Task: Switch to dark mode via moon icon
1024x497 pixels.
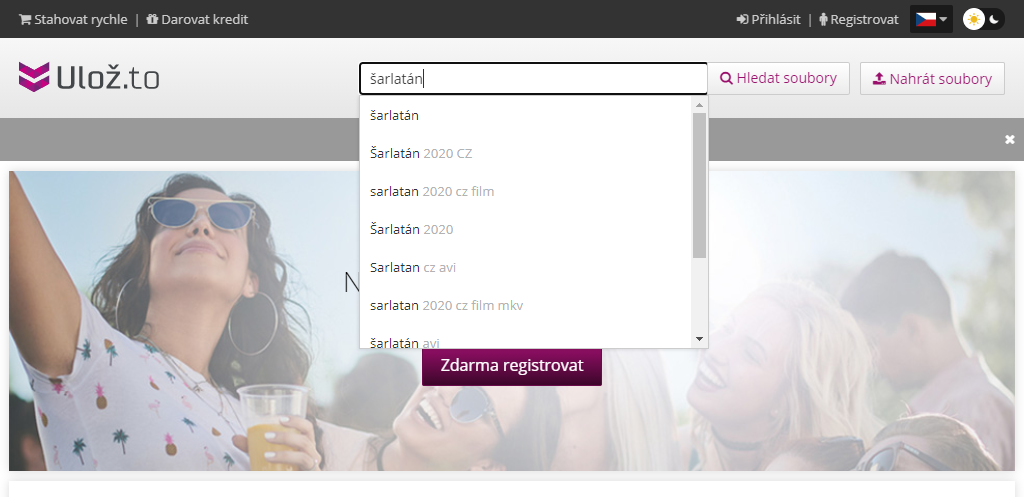Action: [x=994, y=19]
